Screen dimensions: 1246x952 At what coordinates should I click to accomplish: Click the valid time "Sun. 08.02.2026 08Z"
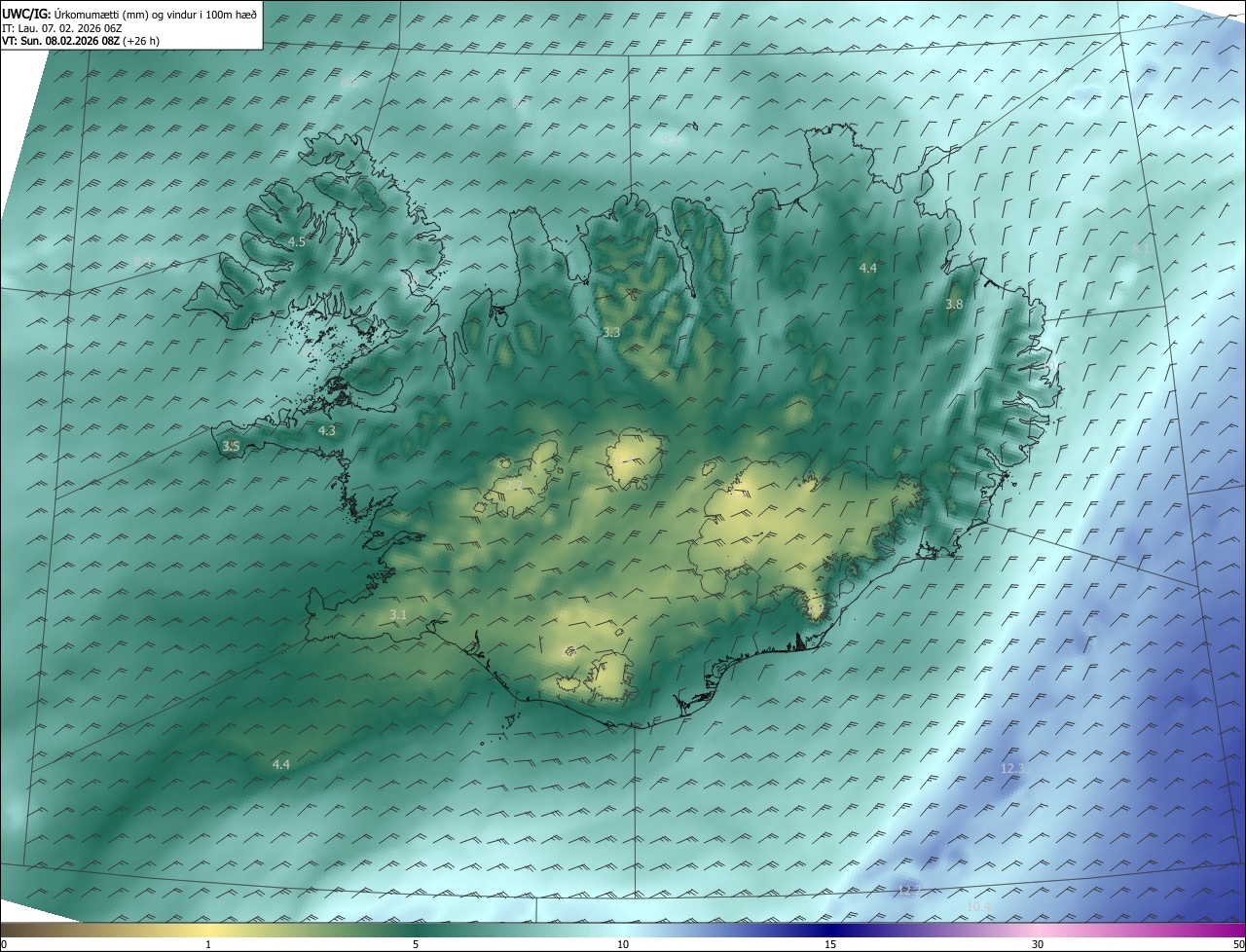coord(69,41)
